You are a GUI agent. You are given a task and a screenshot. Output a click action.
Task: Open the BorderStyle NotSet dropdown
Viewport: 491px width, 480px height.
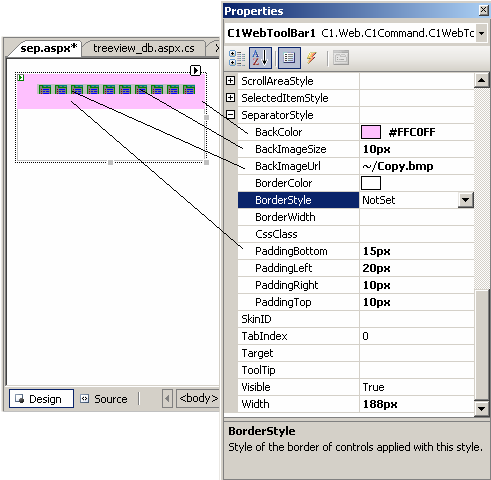(x=466, y=200)
